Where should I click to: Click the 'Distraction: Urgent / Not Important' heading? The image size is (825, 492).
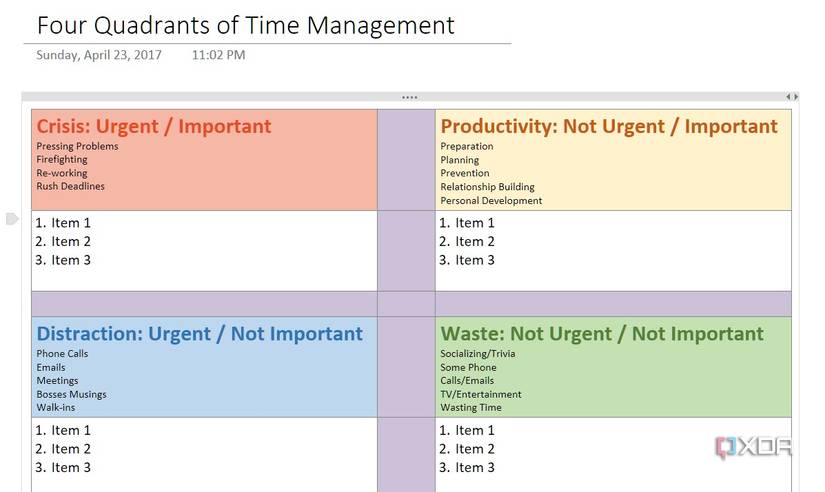[x=199, y=334]
